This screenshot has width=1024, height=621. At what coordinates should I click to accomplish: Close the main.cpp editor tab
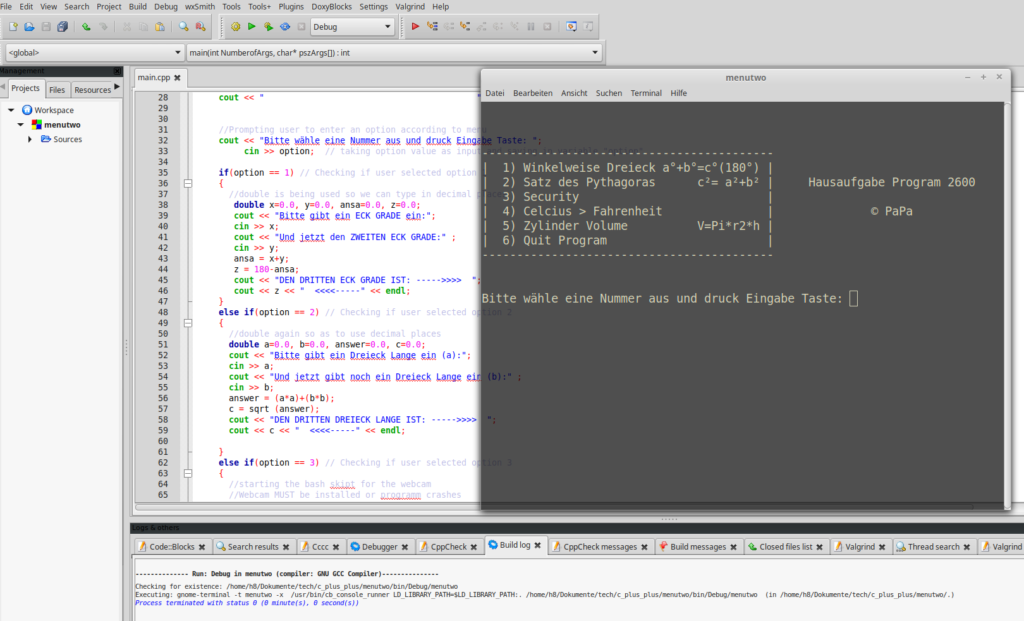click(177, 77)
